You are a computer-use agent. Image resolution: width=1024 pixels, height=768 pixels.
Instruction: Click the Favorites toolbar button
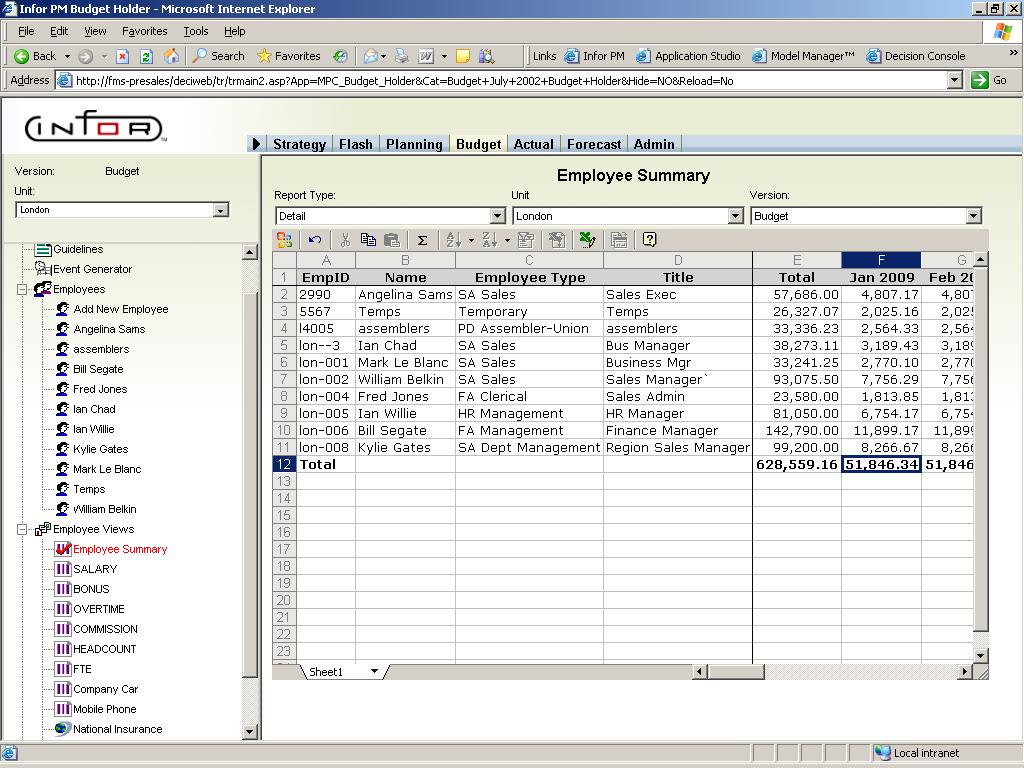(x=289, y=56)
